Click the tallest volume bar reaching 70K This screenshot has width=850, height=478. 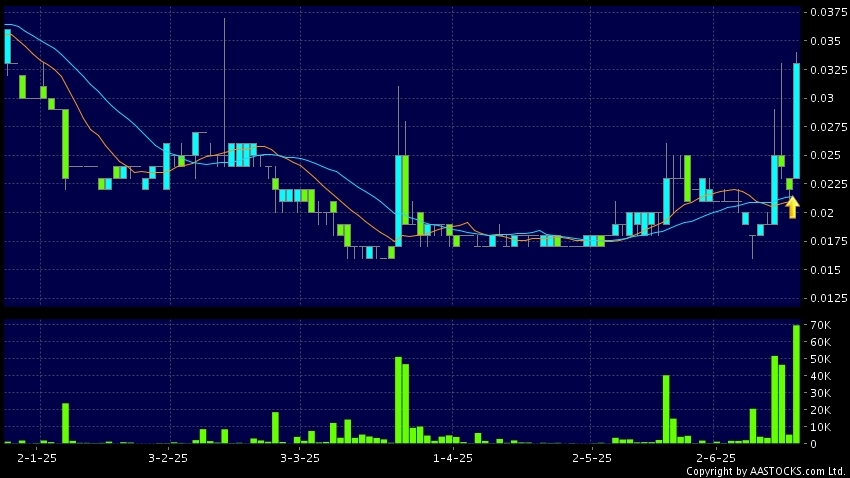point(796,384)
